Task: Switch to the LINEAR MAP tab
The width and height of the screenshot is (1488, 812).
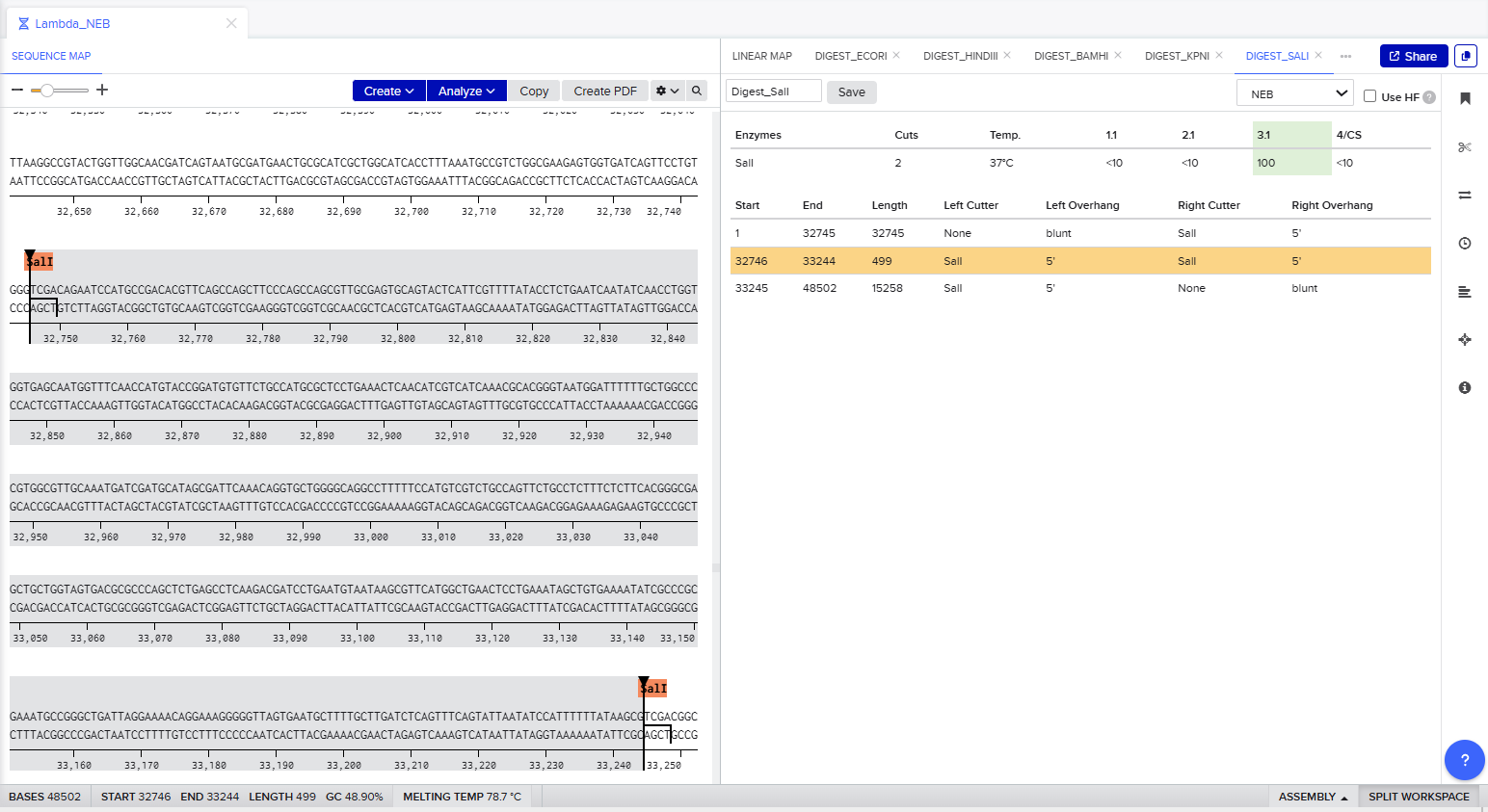Action: (x=762, y=56)
